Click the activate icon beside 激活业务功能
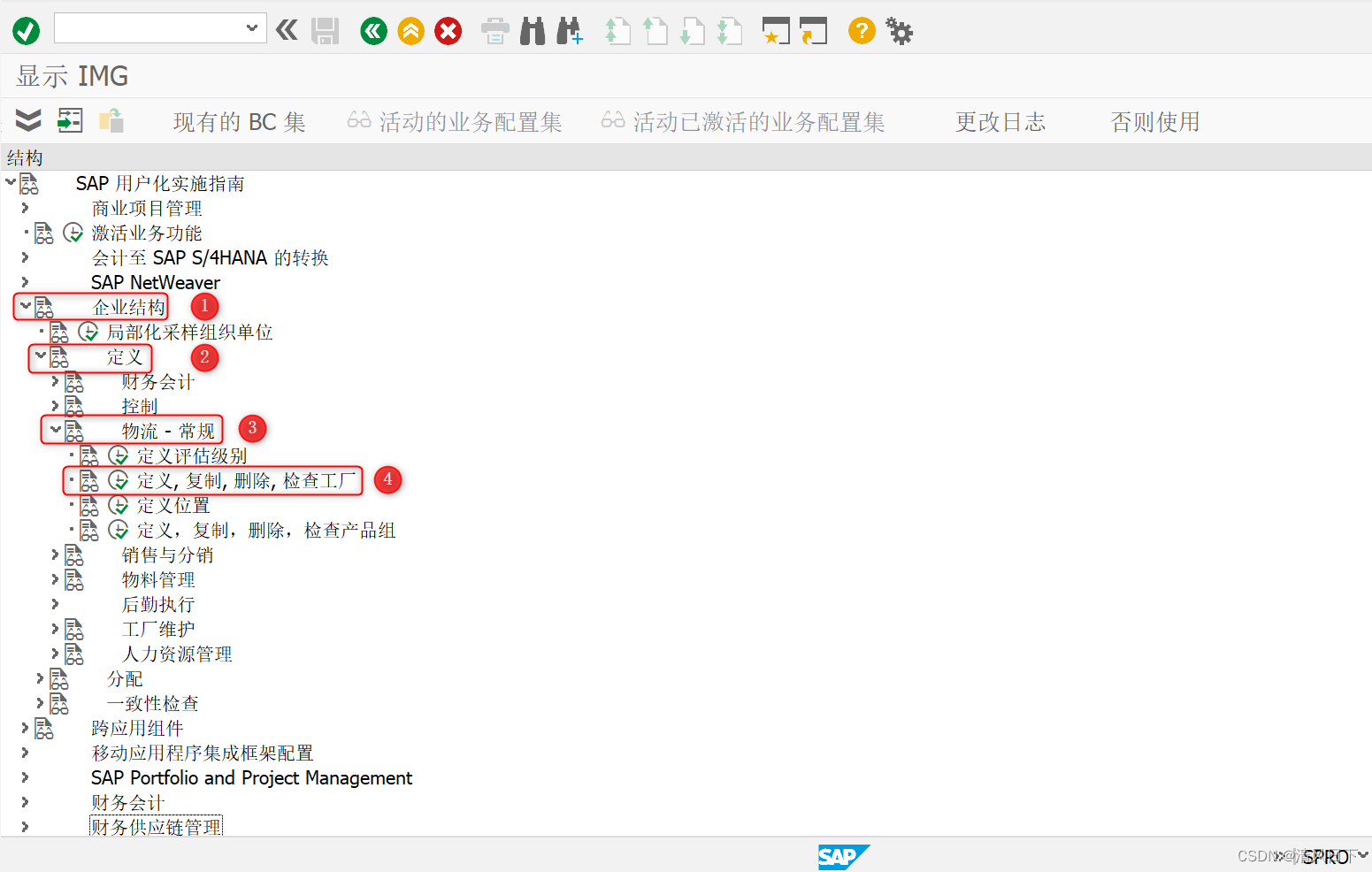 73,232
